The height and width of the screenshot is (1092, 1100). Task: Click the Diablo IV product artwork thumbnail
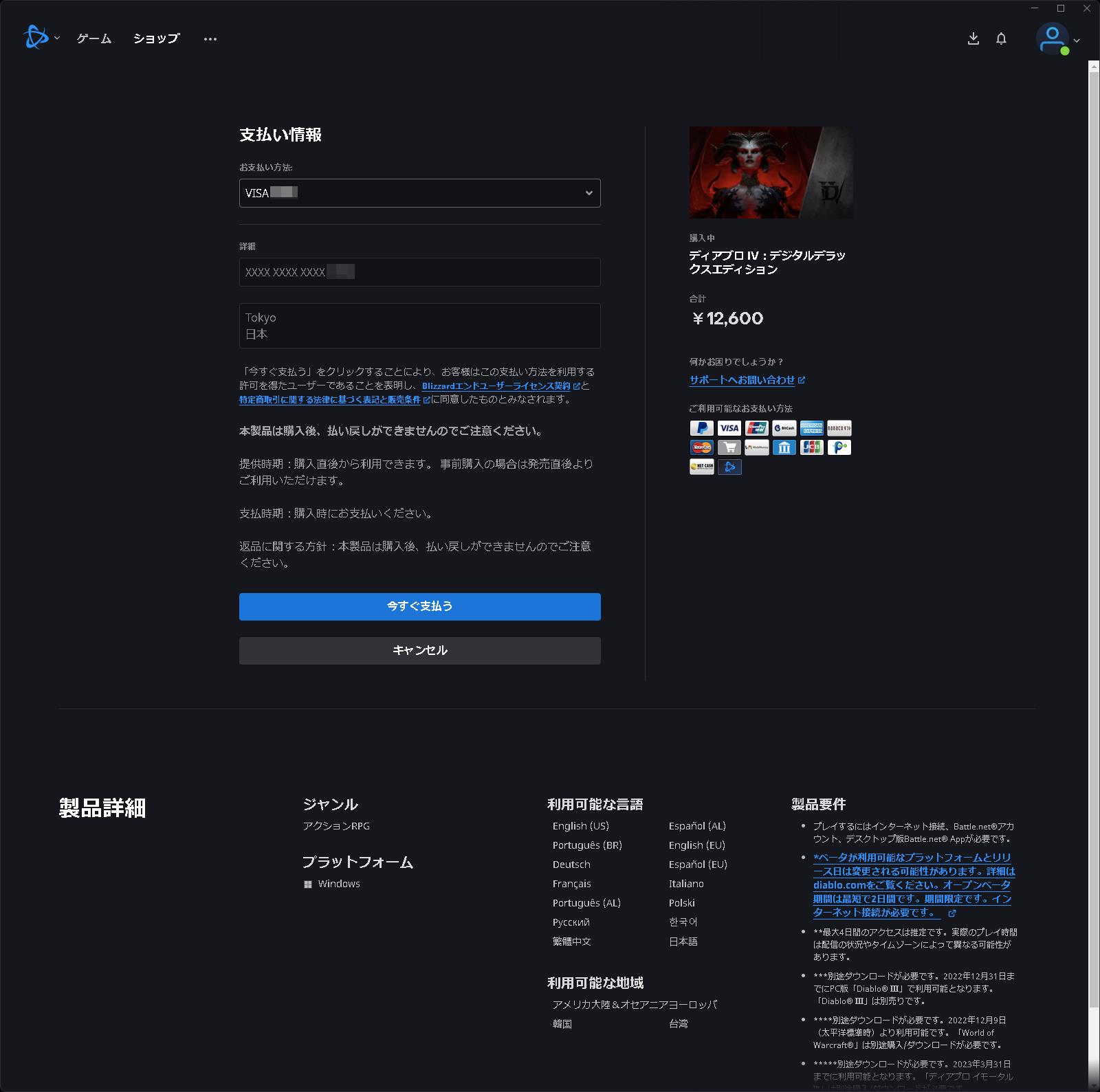[x=771, y=172]
